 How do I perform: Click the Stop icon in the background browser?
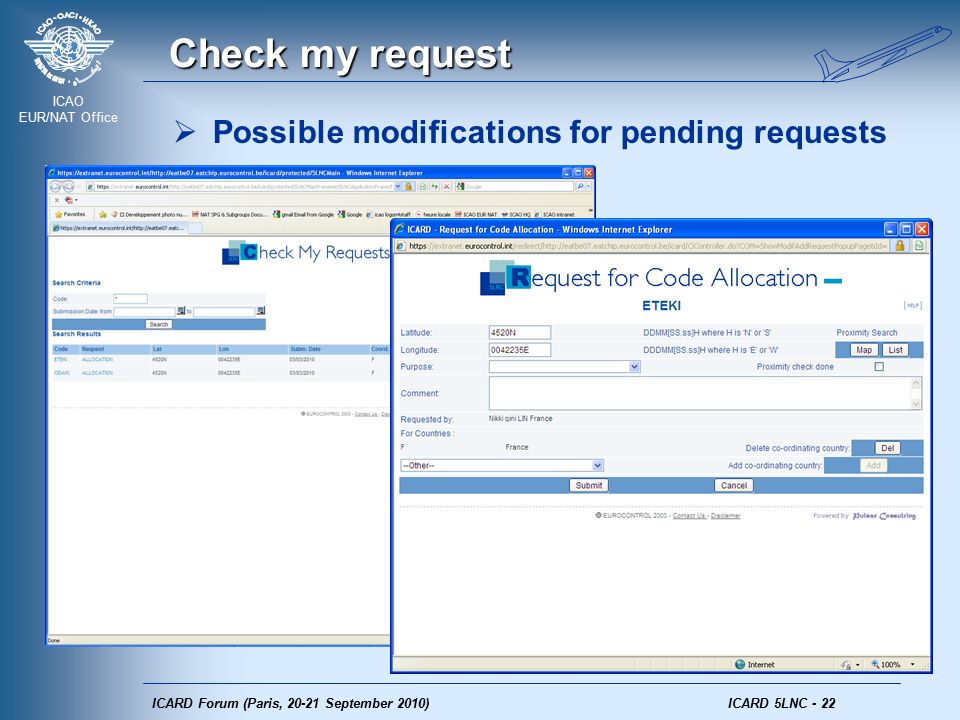(447, 186)
